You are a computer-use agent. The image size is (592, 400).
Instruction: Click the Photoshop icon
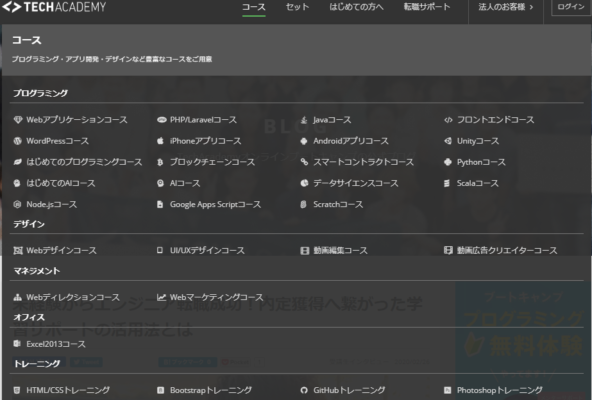(447, 390)
